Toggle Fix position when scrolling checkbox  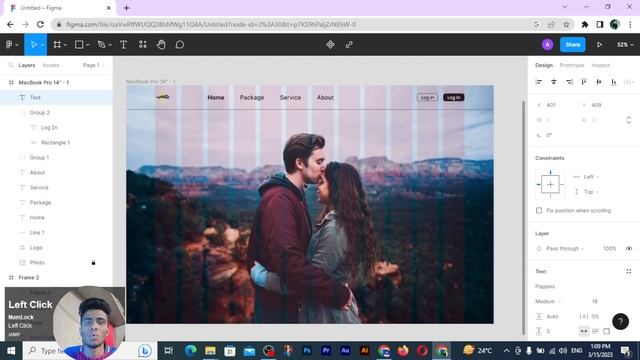[539, 211]
